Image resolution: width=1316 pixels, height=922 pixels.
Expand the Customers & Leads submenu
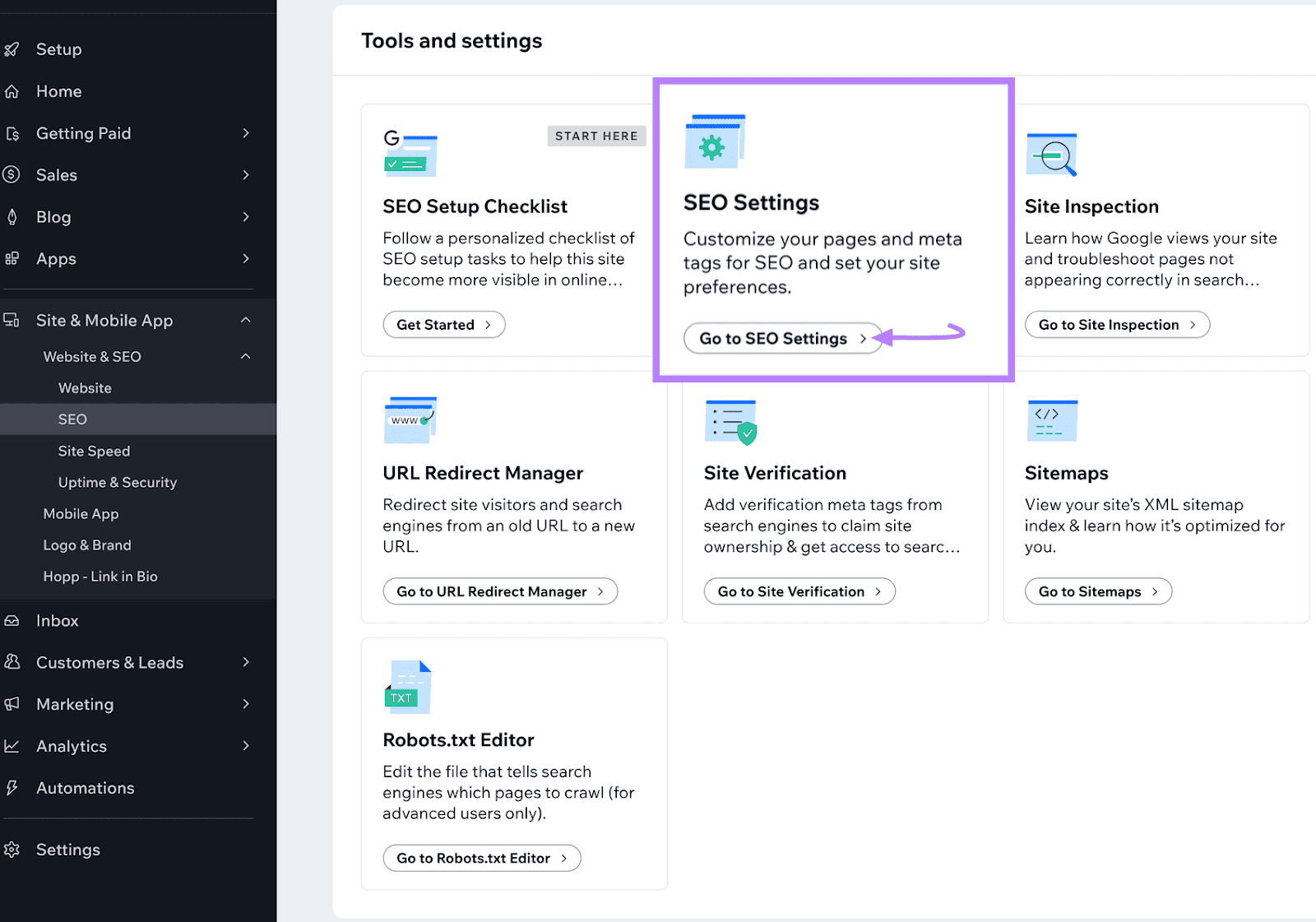tap(245, 662)
